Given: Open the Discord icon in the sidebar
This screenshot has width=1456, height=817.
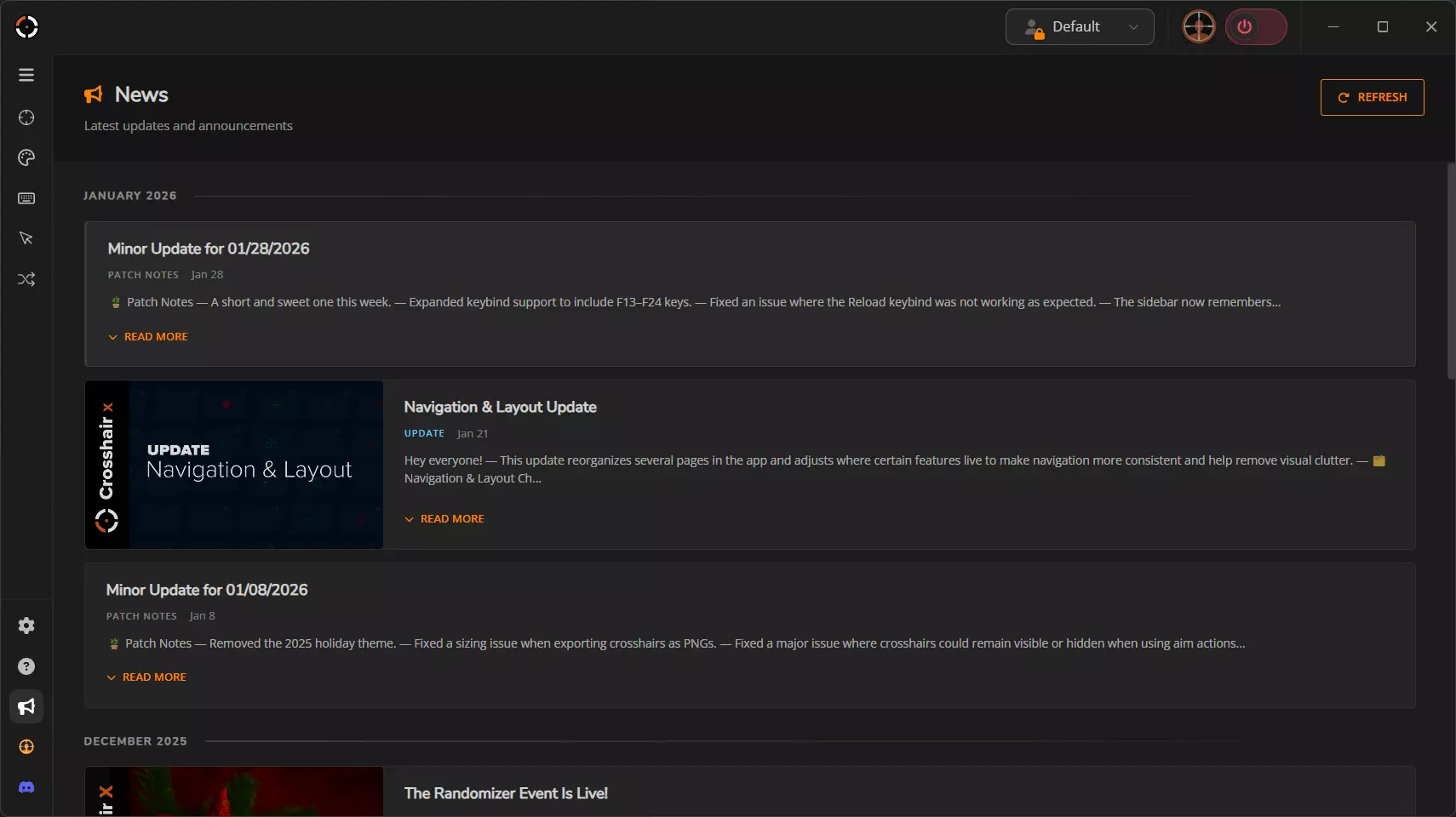Looking at the screenshot, I should point(26,787).
